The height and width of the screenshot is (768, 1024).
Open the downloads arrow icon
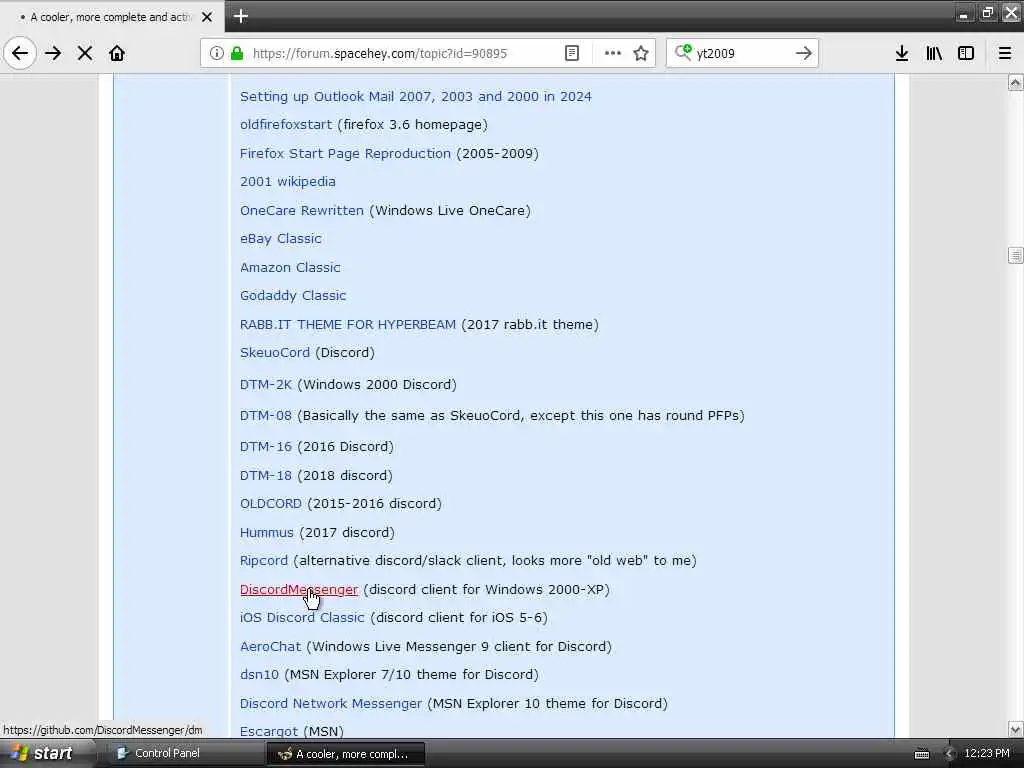click(902, 53)
